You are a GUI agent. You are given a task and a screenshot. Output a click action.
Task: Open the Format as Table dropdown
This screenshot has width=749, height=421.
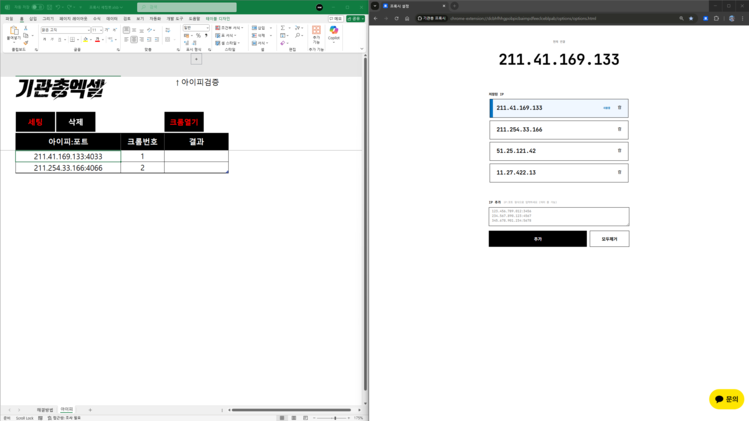click(225, 35)
